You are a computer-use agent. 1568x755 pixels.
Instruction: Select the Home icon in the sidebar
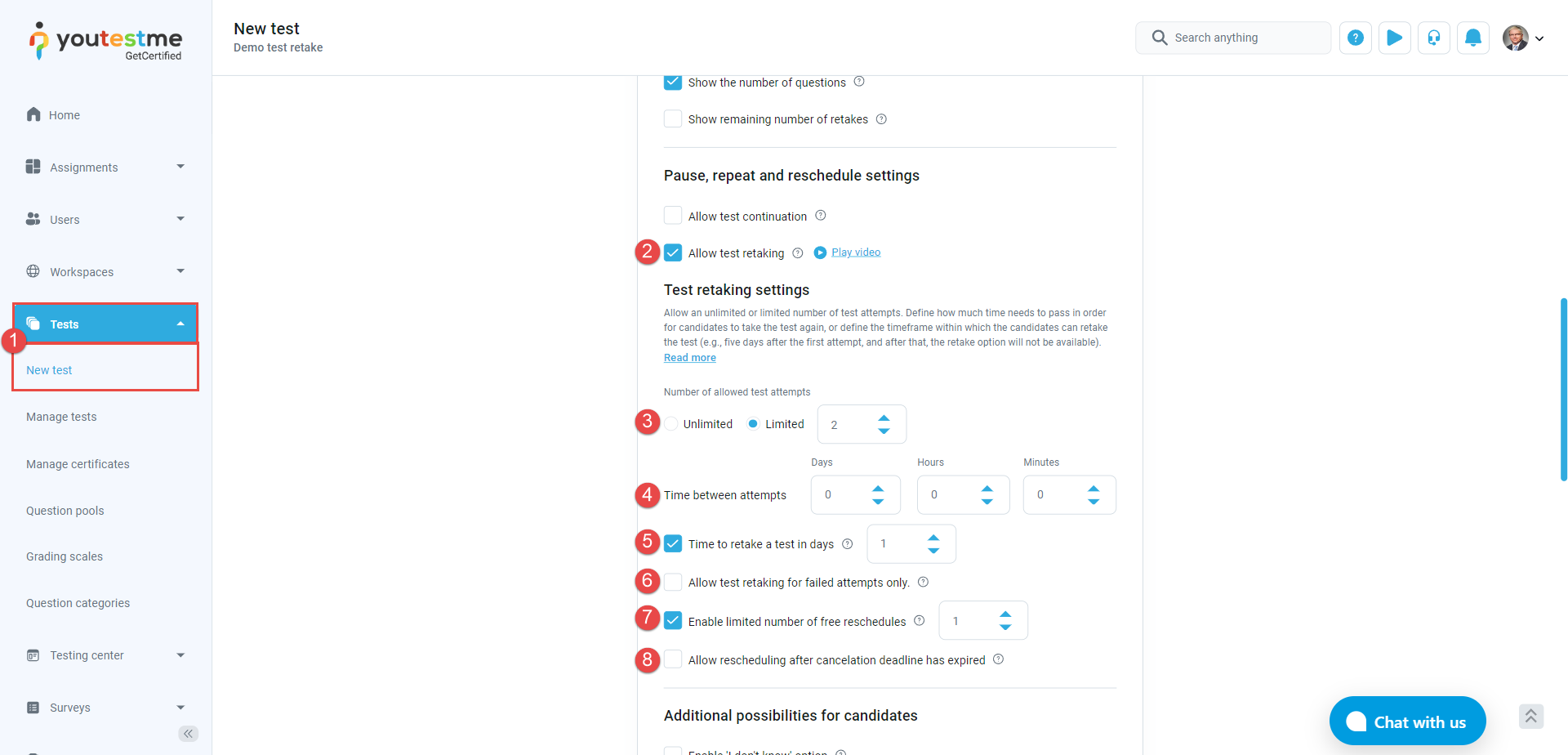click(x=33, y=114)
